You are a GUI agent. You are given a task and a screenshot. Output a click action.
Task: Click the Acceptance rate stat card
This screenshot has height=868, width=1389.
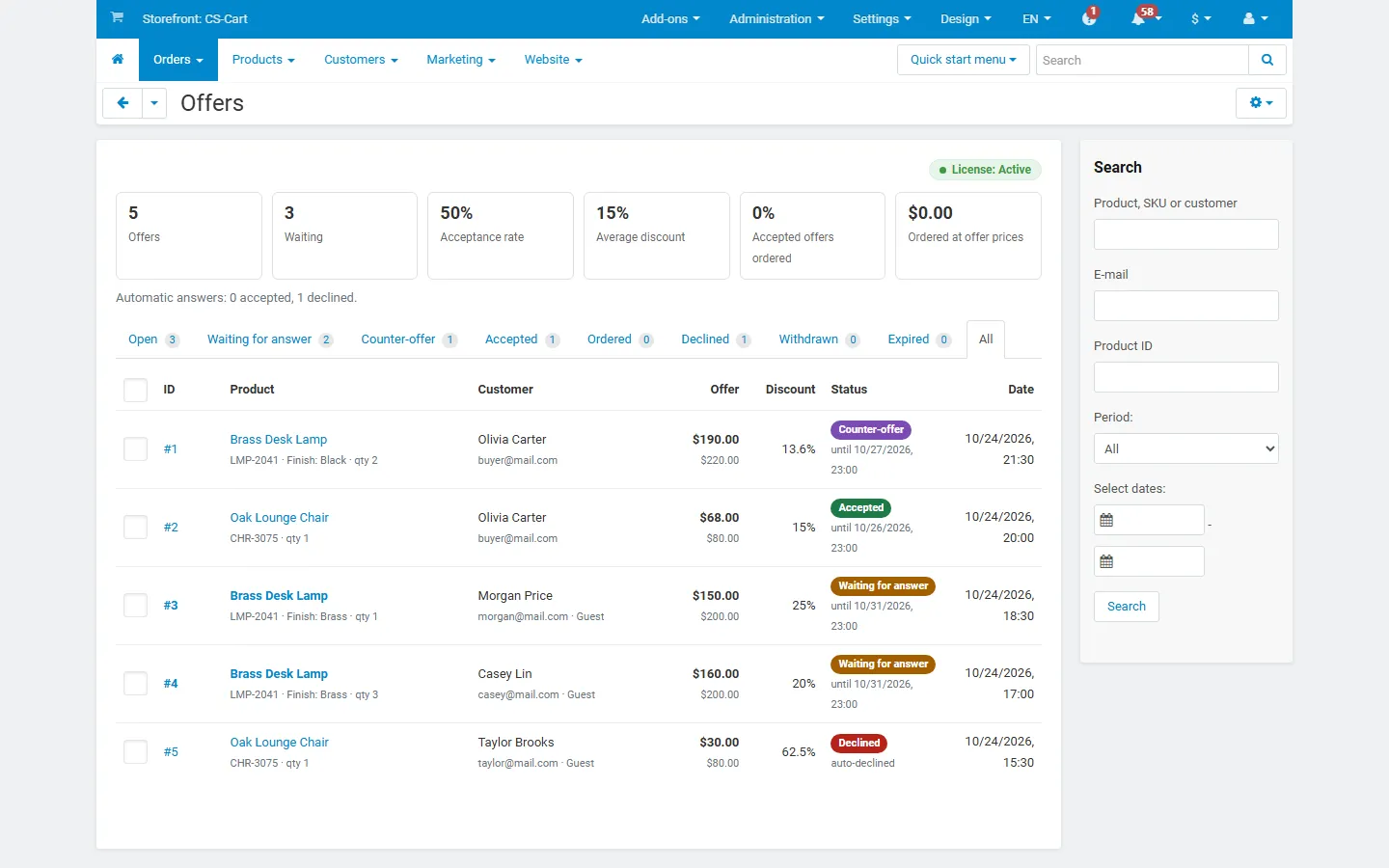501,236
